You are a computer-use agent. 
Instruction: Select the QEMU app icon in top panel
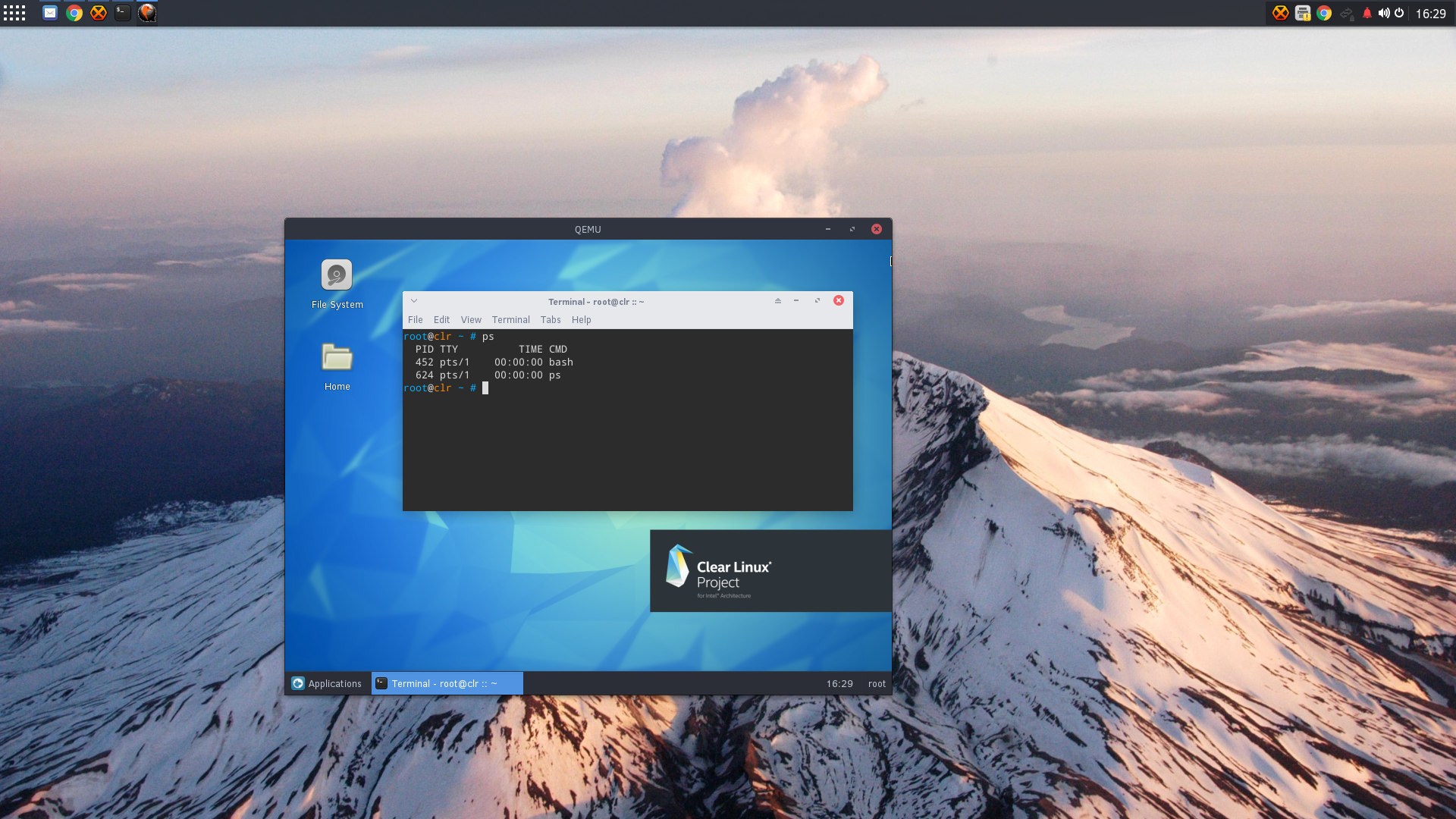pyautogui.click(x=147, y=13)
